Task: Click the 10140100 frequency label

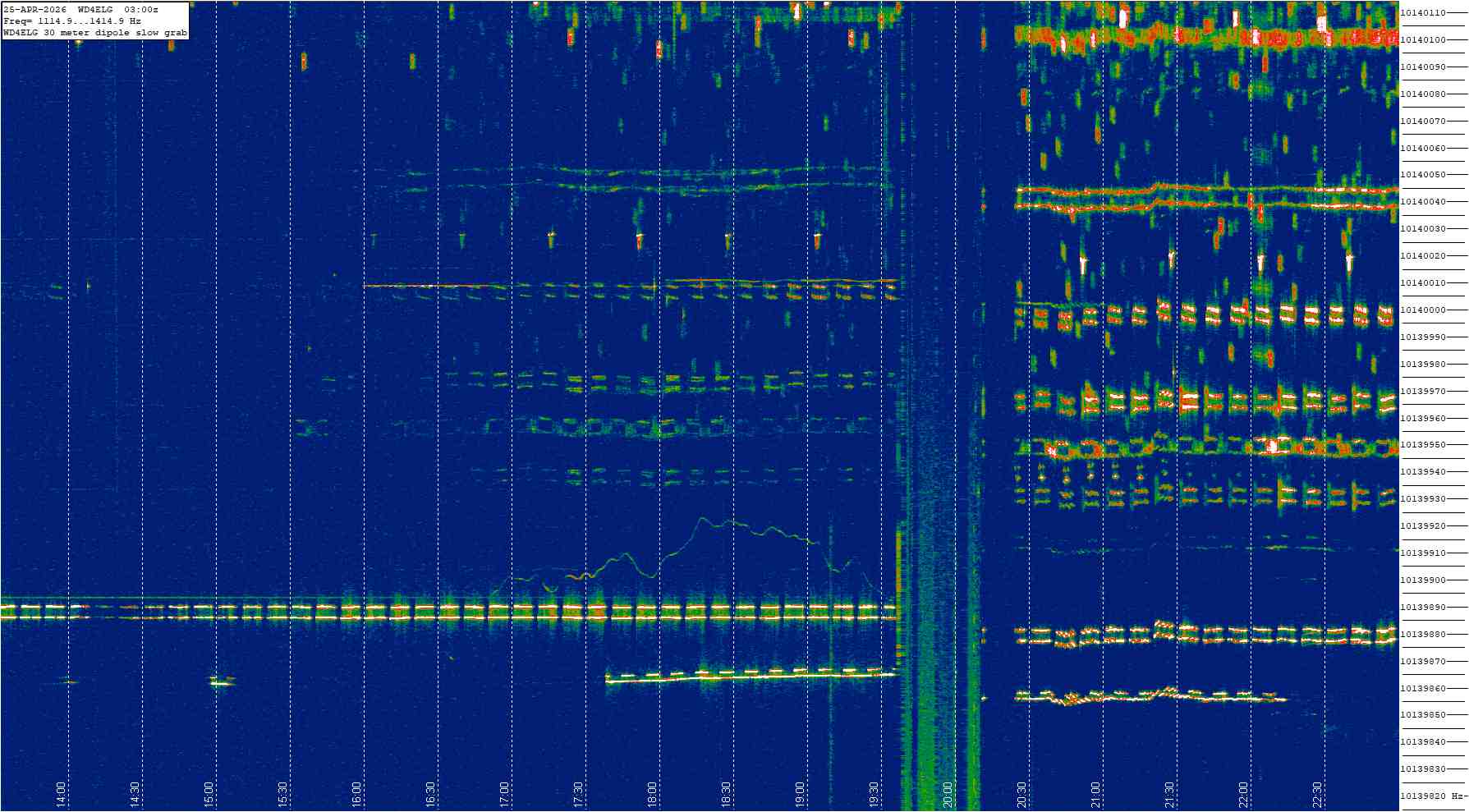Action: (1423, 40)
